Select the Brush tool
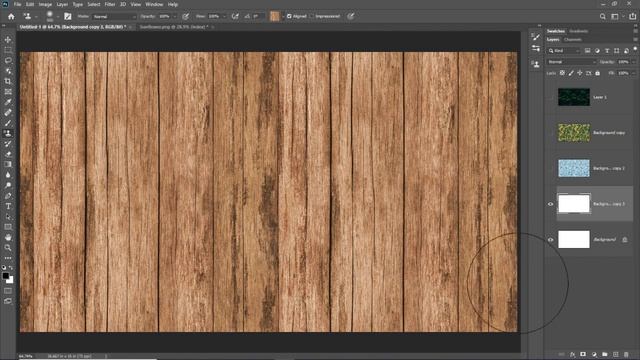Screen dimensions: 640x360 8,123
